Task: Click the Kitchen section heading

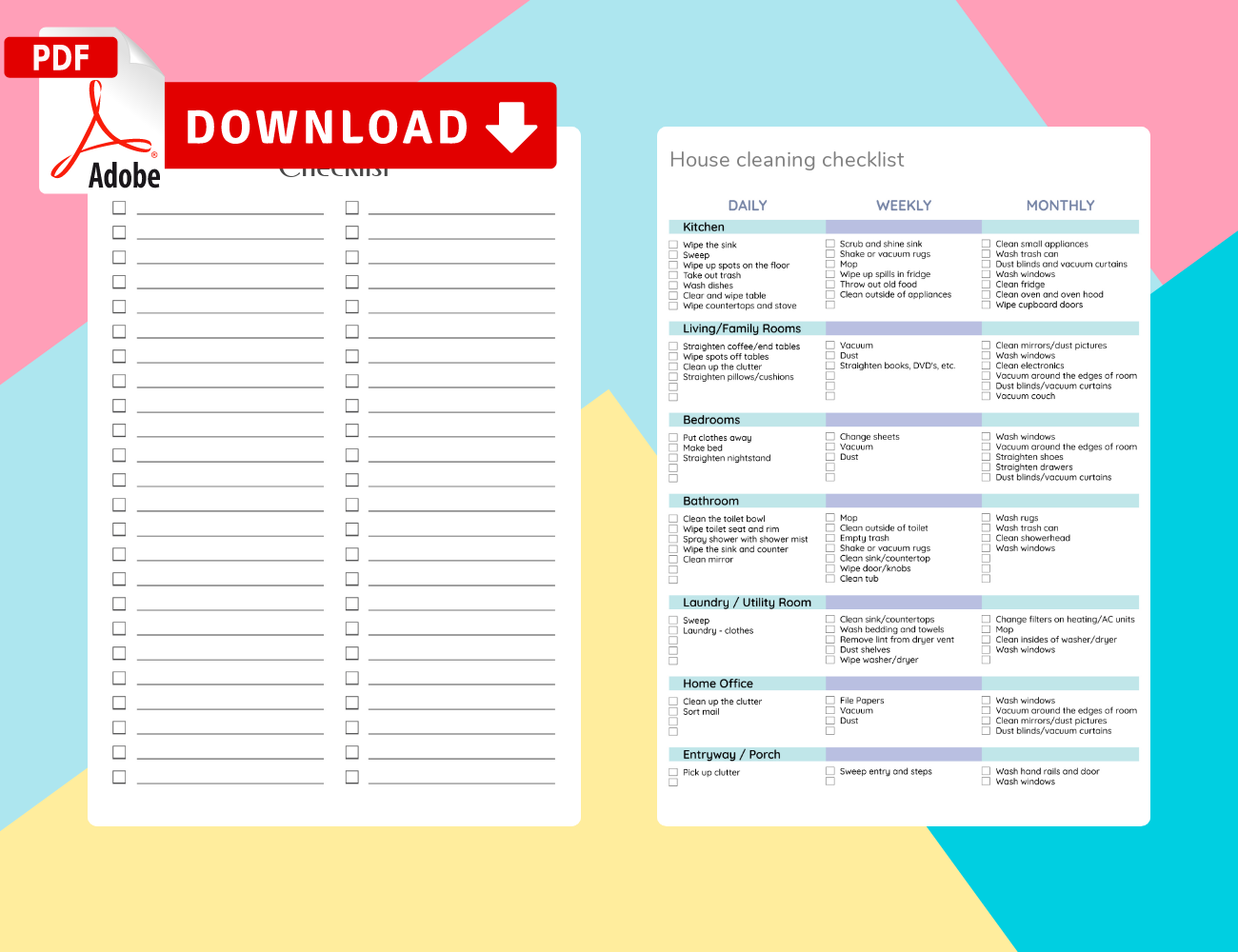Action: tap(704, 227)
